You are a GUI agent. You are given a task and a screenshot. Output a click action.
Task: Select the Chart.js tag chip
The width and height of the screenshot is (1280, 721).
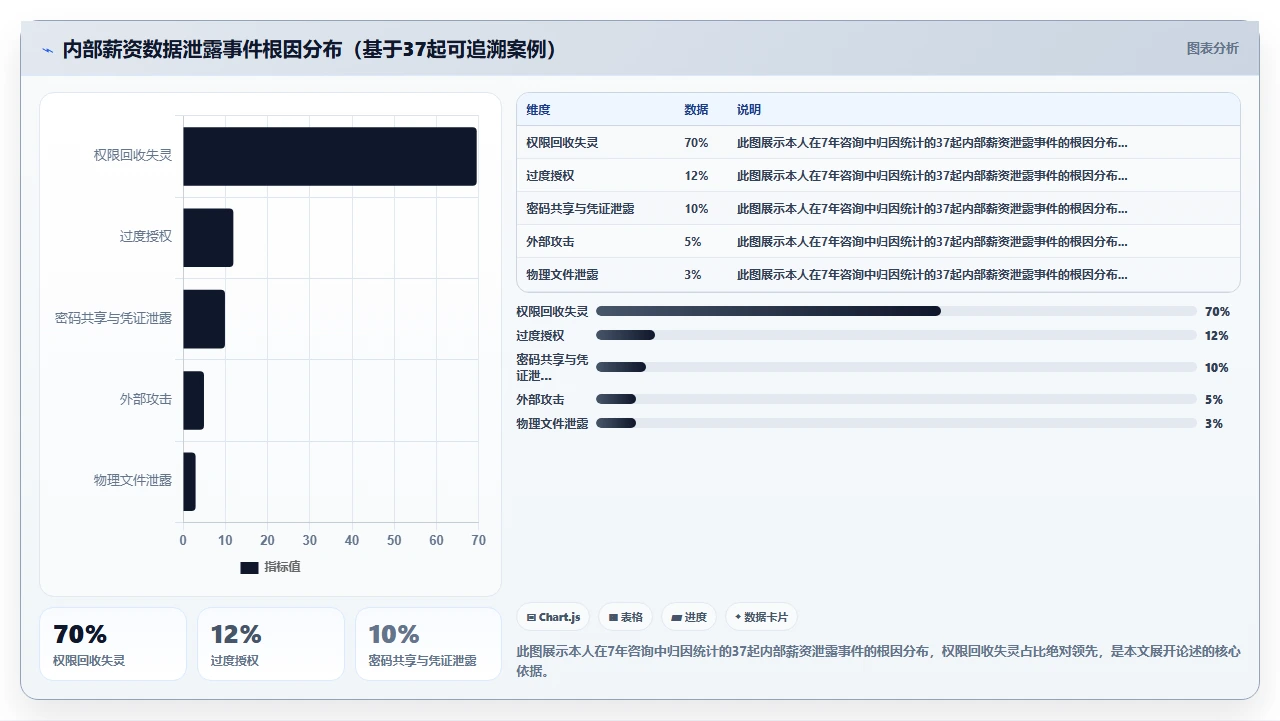tap(553, 617)
